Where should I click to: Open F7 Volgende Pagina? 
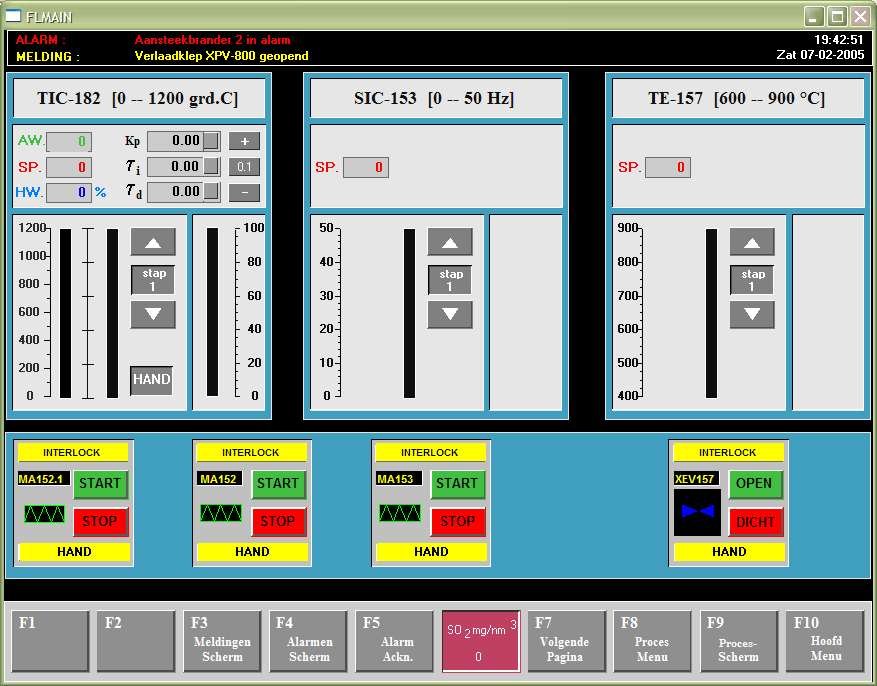pyautogui.click(x=565, y=641)
